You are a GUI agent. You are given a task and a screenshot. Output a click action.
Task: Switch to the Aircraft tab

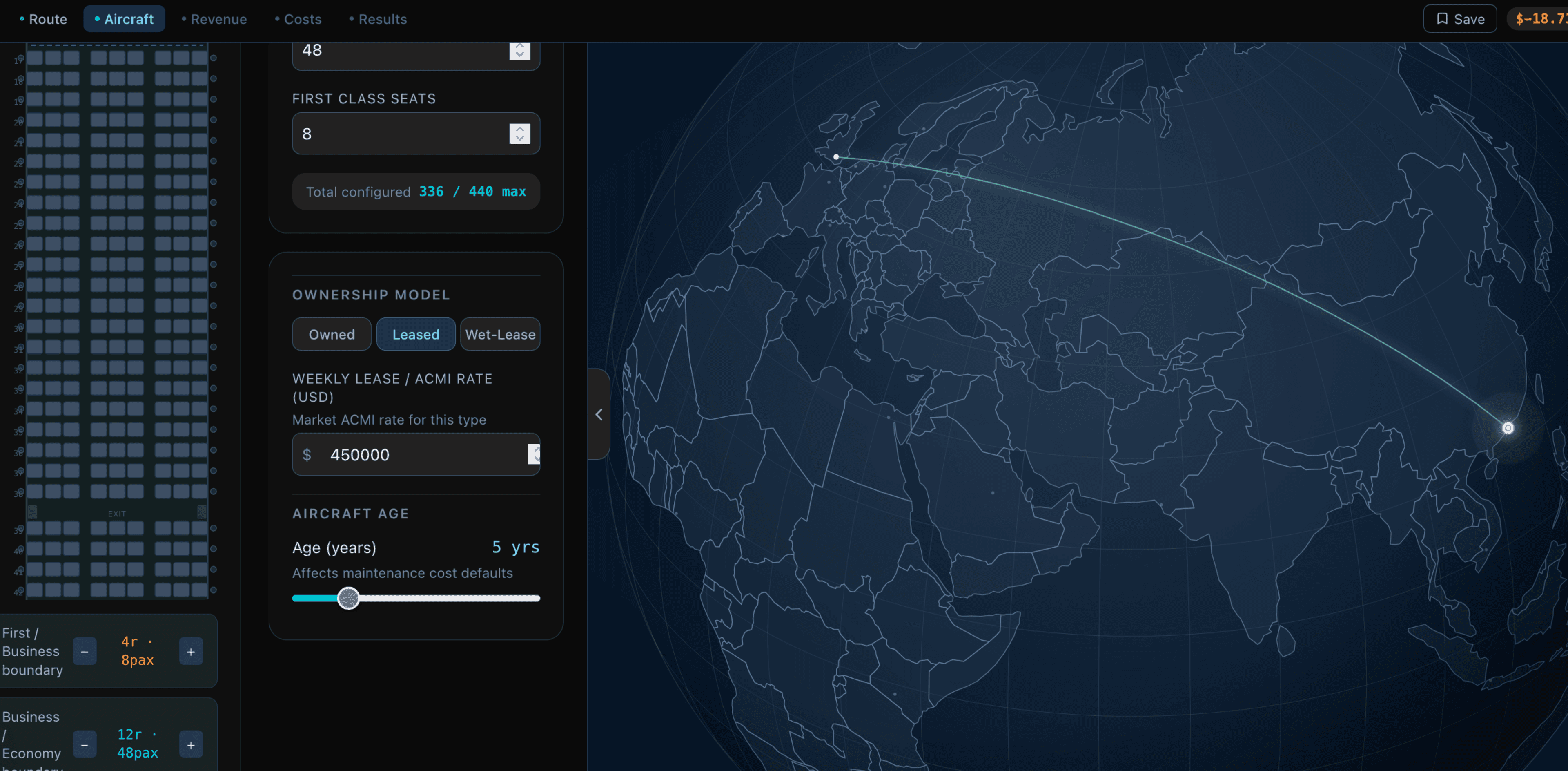tap(124, 19)
